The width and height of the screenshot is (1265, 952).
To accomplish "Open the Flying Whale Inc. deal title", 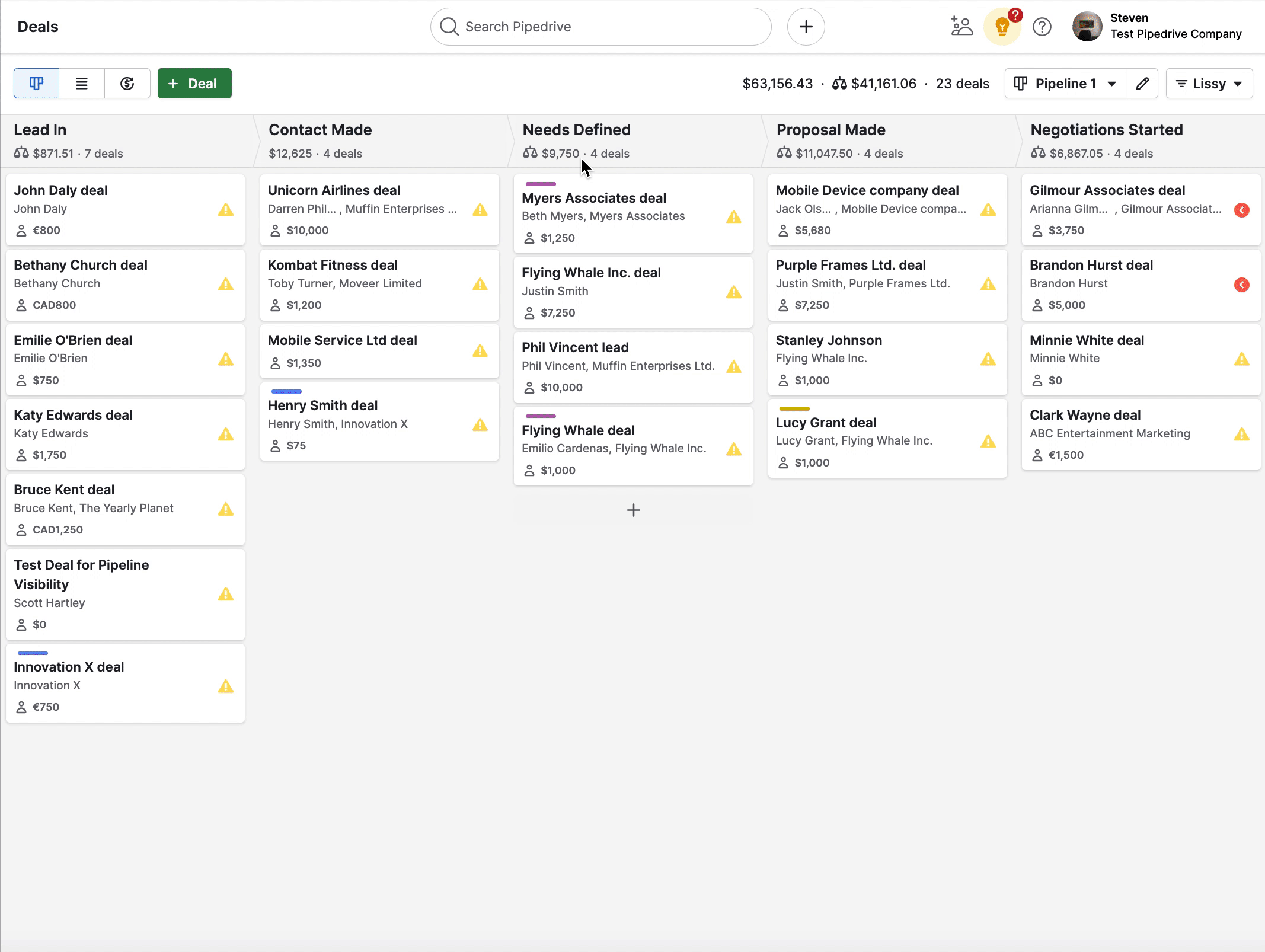I will [x=591, y=273].
